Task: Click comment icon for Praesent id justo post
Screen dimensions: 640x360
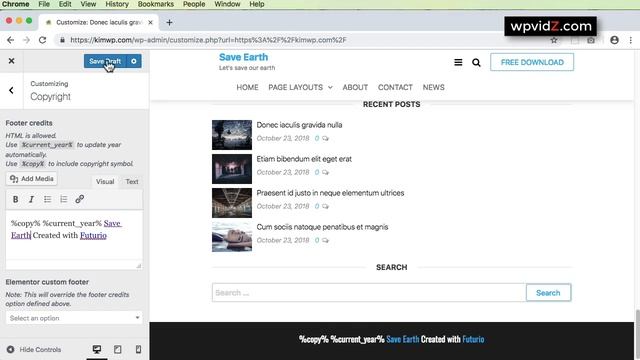Action: click(x=325, y=206)
